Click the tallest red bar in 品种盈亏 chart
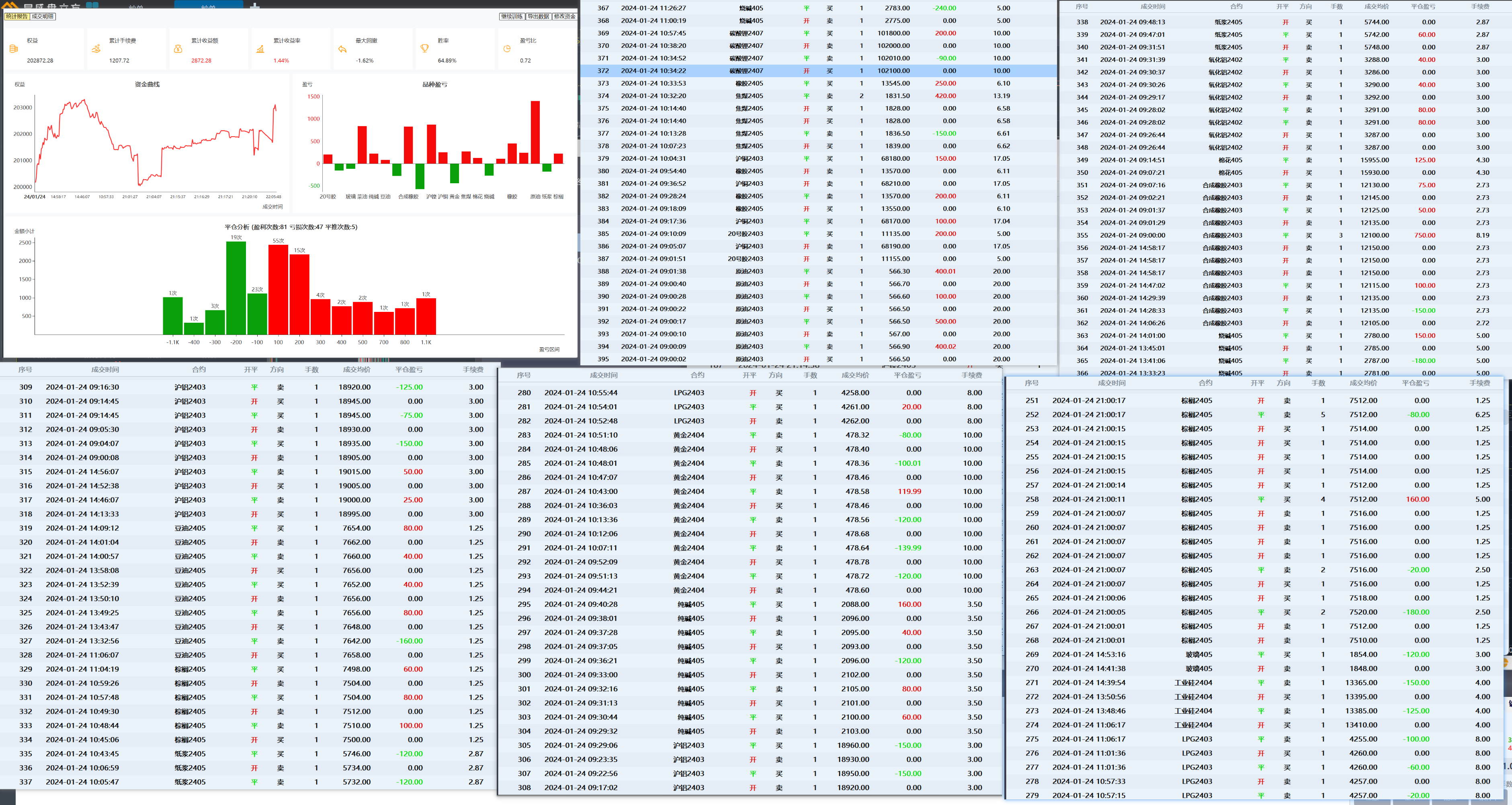The image size is (1512, 805). pos(535,132)
